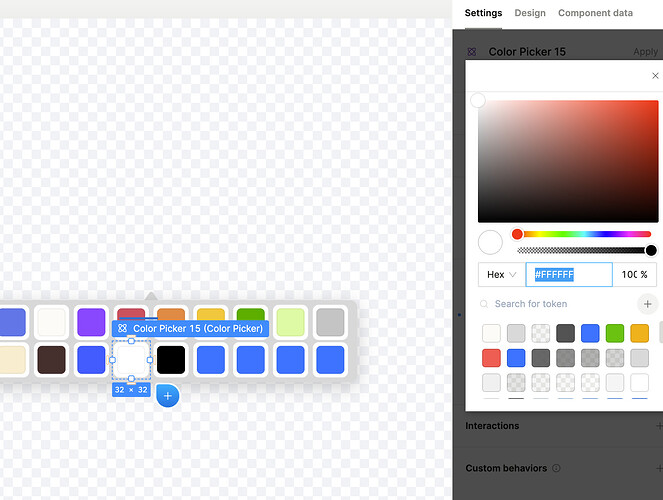The width and height of the screenshot is (663, 500).
Task: Pick the blue palette swatch beside the green one
Action: [590, 333]
